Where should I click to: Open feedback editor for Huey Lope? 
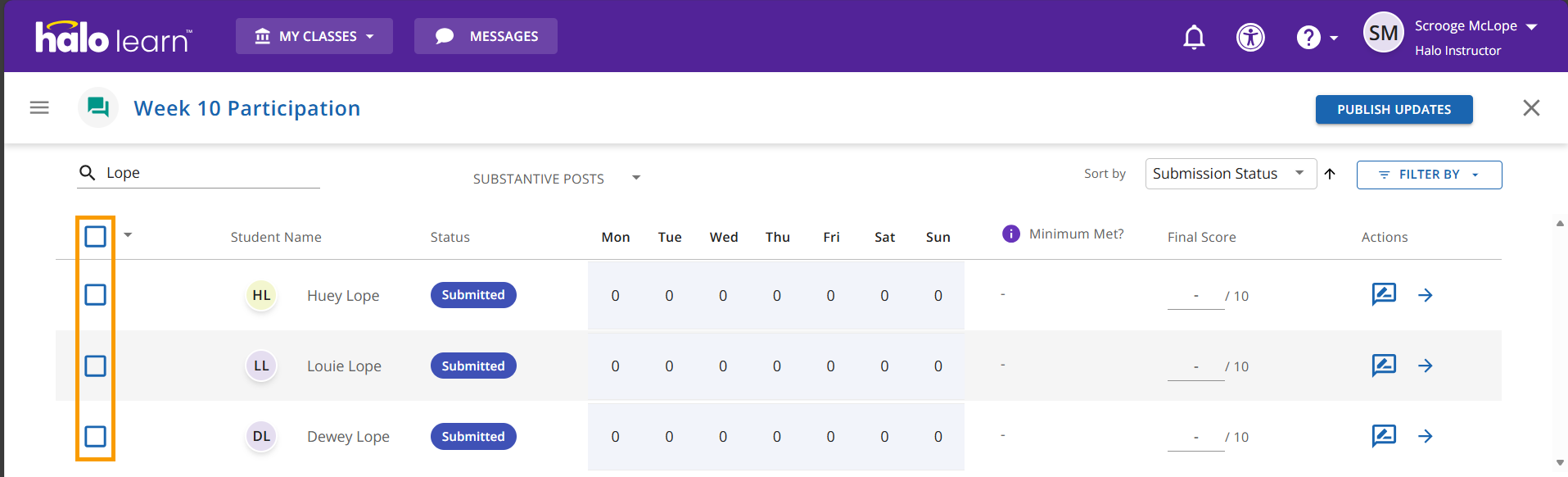coord(1383,294)
